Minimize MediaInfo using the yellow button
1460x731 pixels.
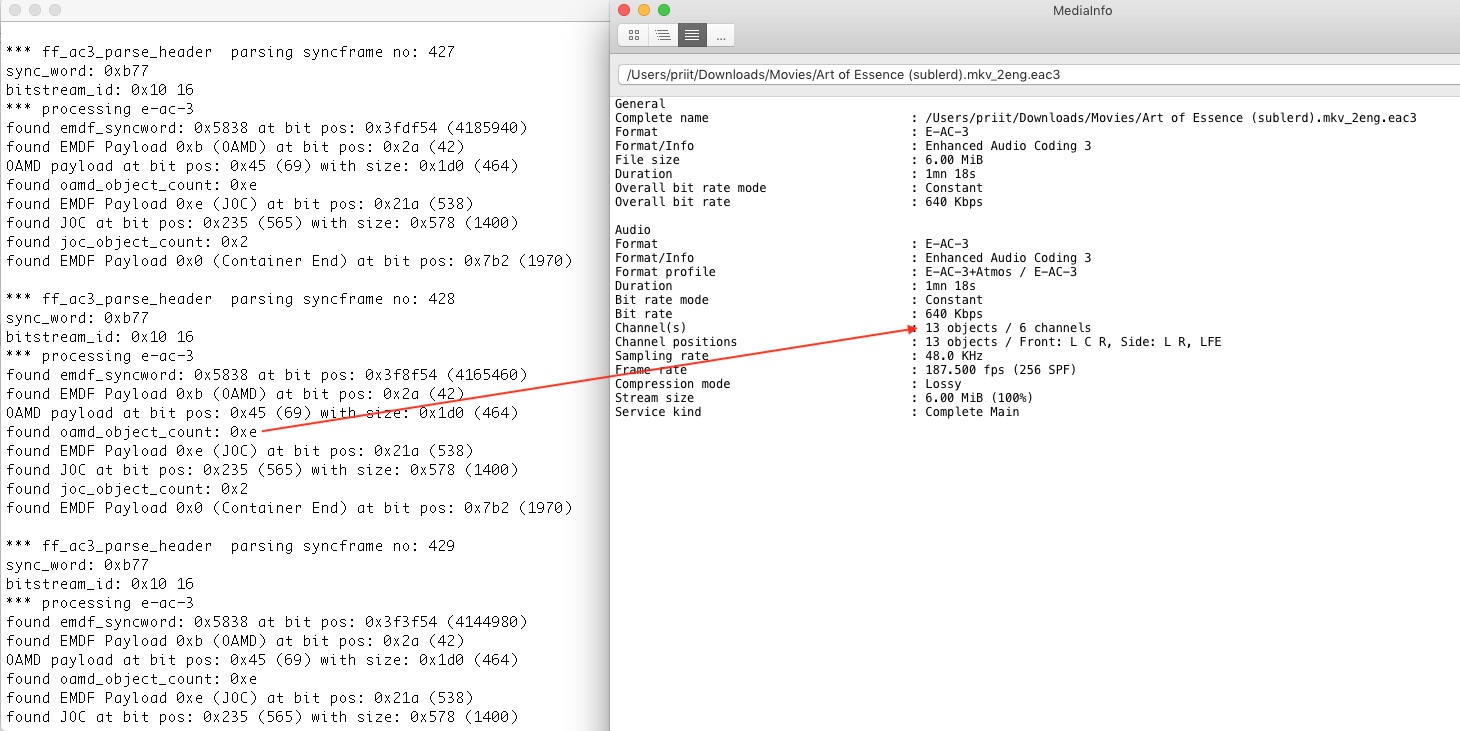tap(644, 10)
